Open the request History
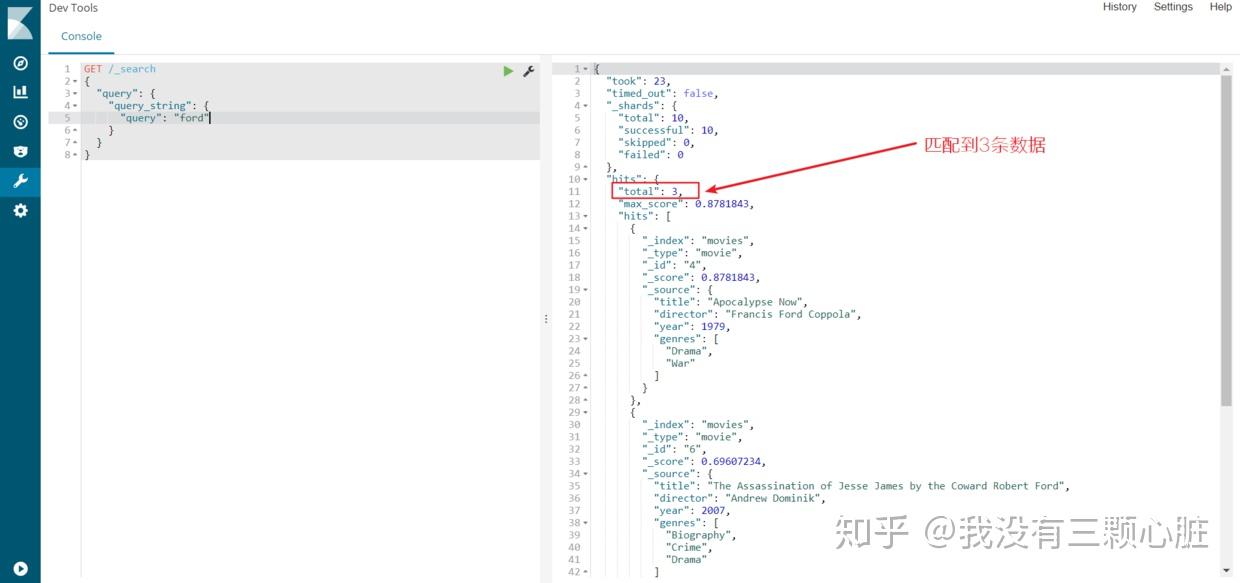The image size is (1240, 583). pos(1119,7)
